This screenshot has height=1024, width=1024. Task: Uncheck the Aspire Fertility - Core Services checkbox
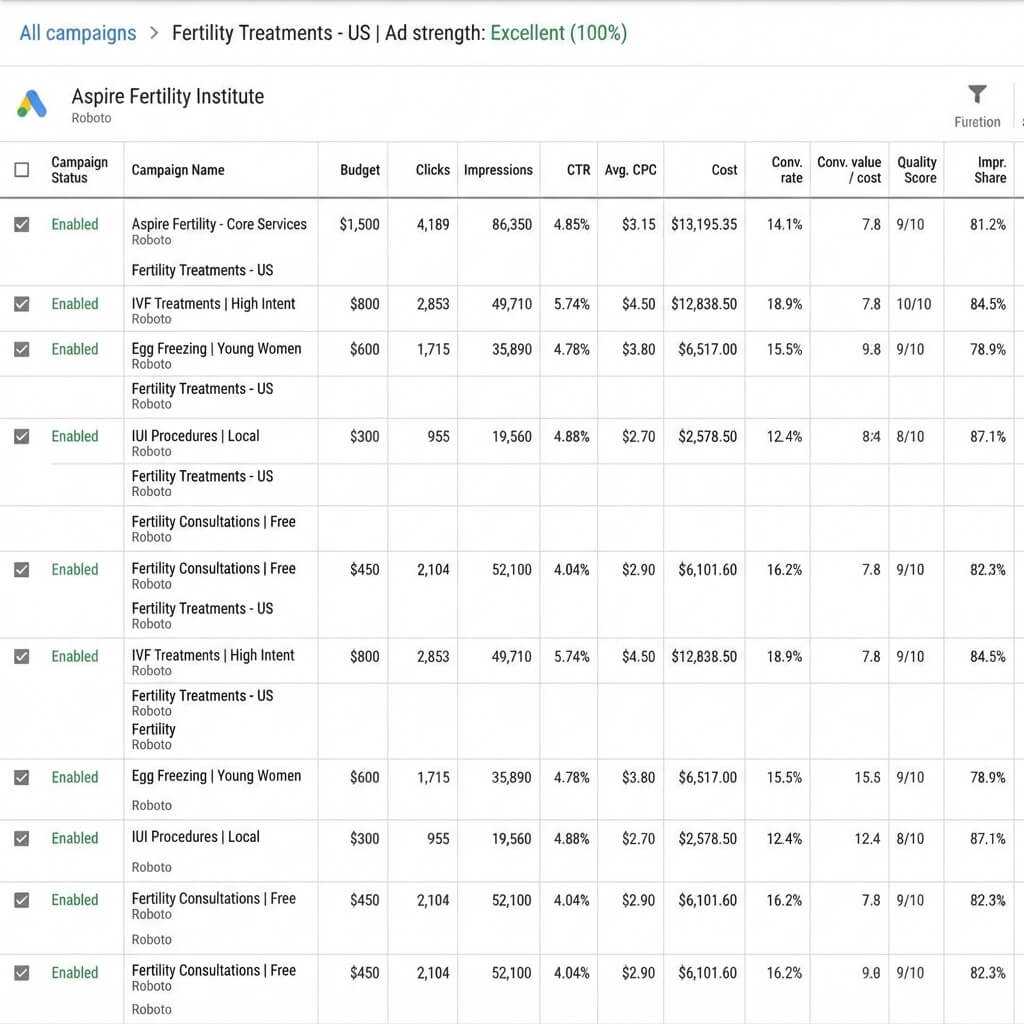point(22,225)
